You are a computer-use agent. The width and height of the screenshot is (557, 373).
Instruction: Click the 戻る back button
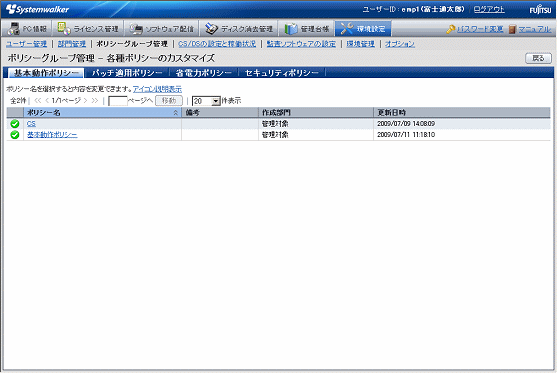(538, 58)
